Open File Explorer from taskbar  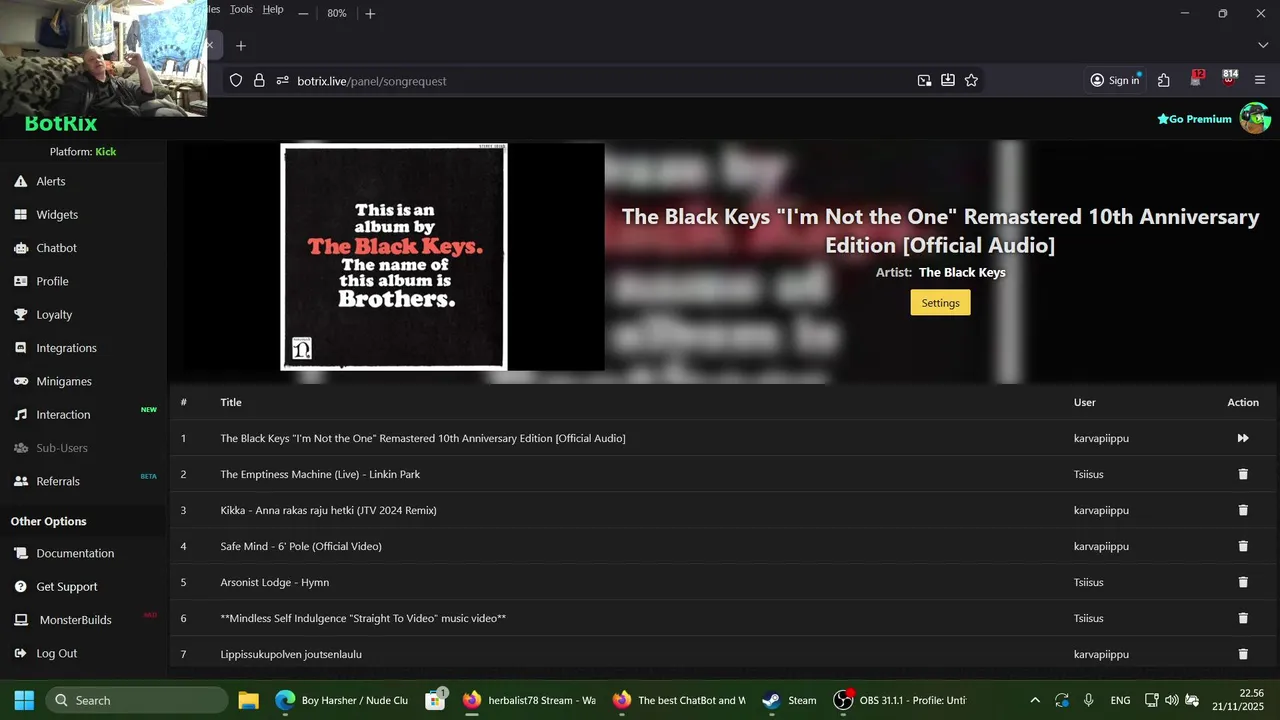point(248,700)
